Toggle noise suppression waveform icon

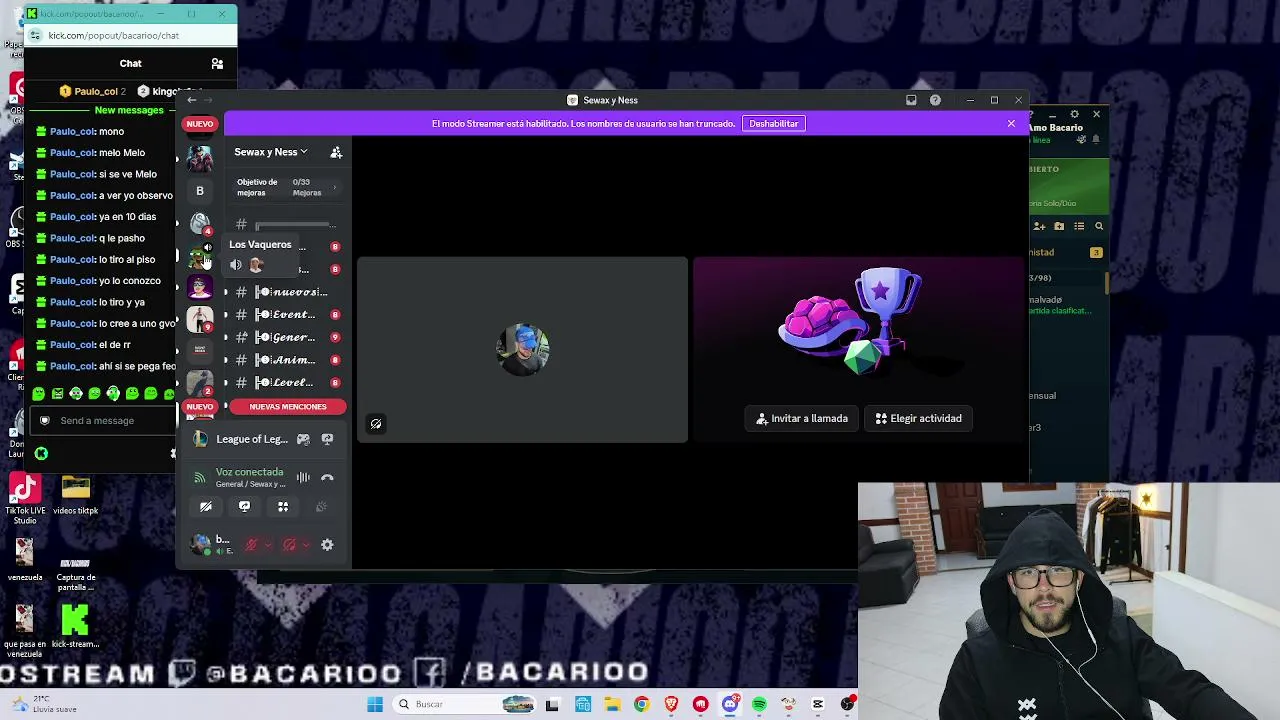click(x=303, y=478)
